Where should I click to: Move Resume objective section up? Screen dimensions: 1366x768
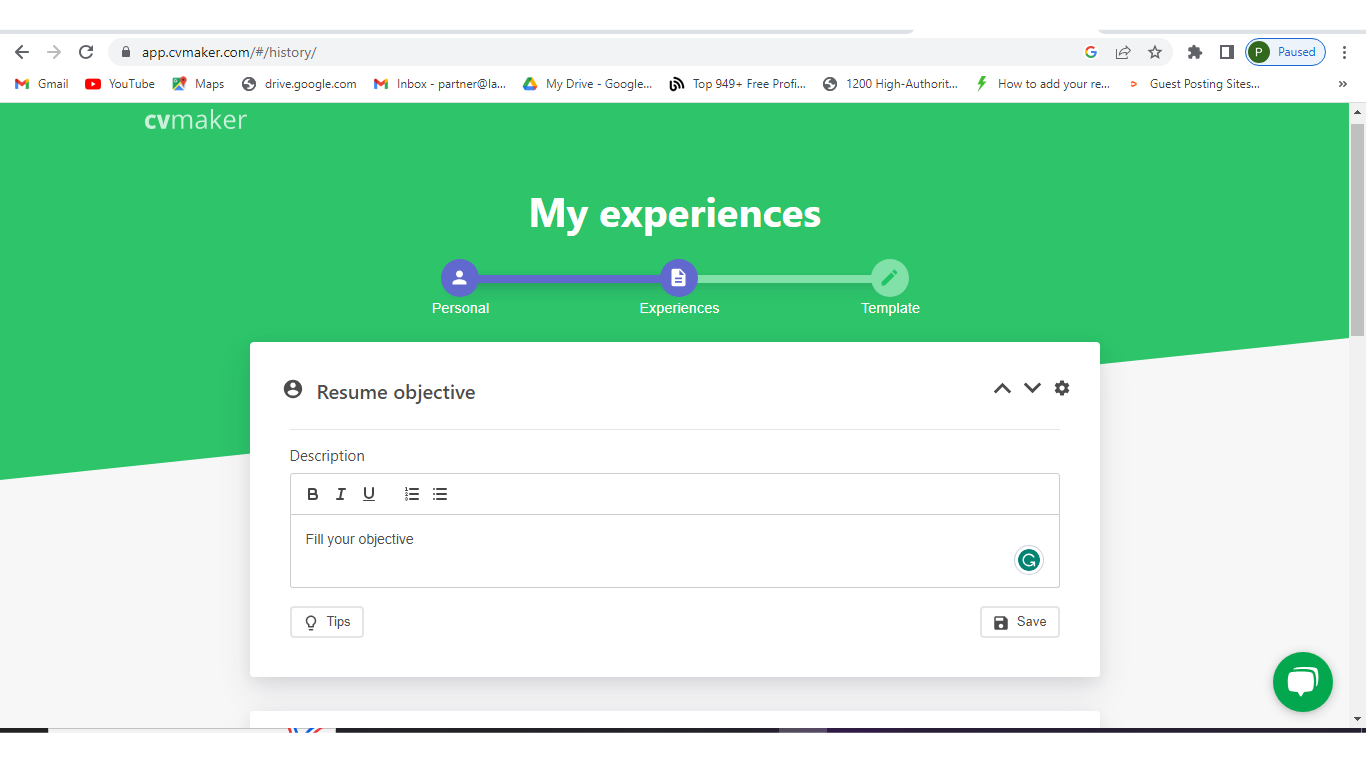[x=1002, y=388]
